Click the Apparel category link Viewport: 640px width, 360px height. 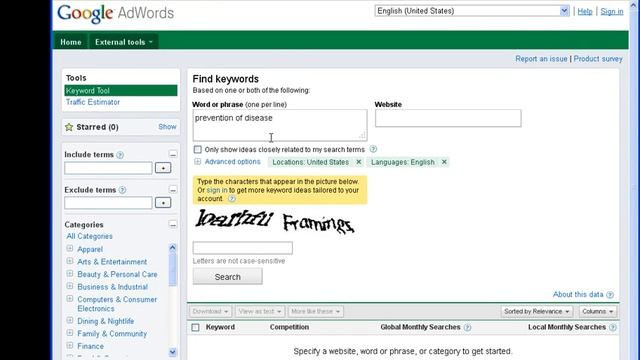coord(90,249)
